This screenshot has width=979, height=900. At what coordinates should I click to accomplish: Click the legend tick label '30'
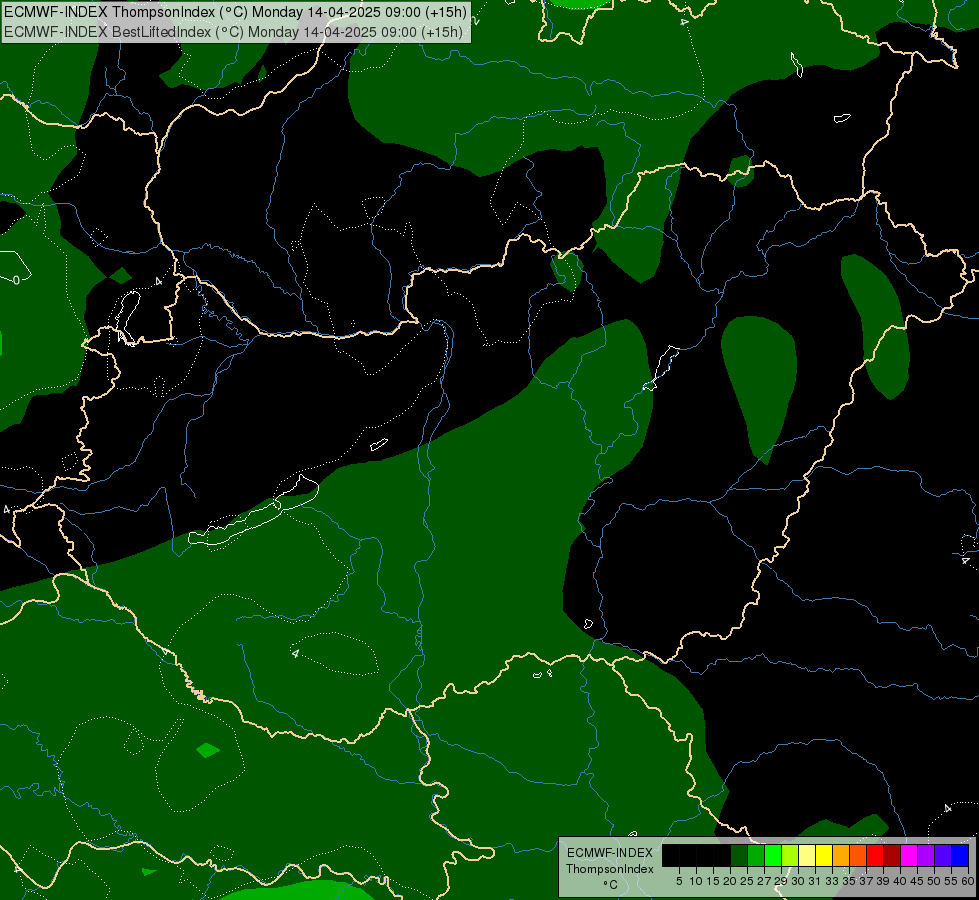click(x=798, y=881)
